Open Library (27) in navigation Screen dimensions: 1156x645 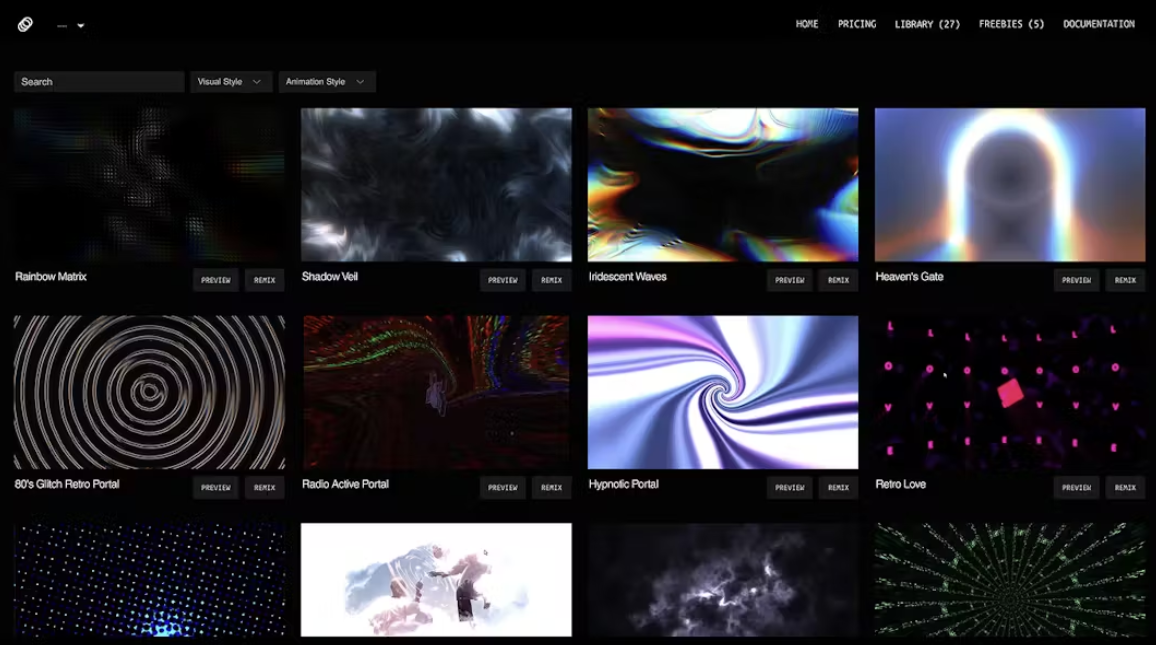(x=927, y=24)
